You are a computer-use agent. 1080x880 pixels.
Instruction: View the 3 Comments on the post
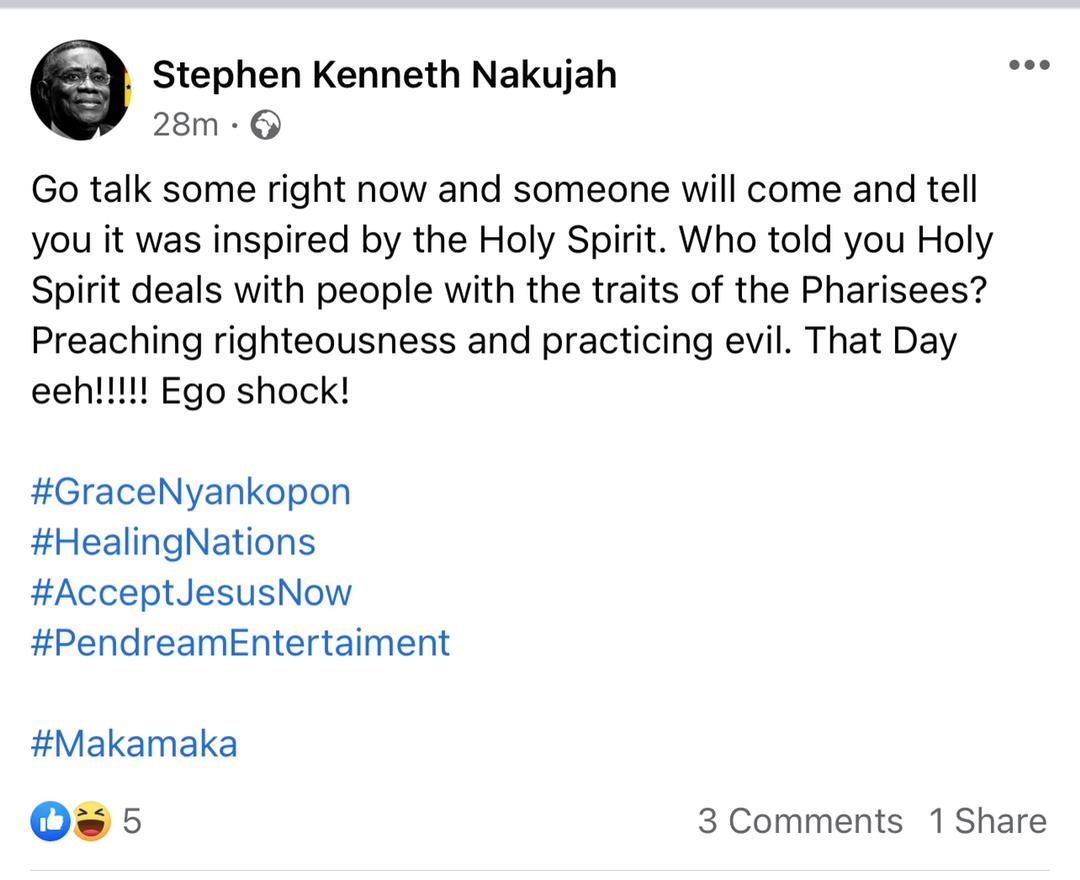click(x=800, y=821)
